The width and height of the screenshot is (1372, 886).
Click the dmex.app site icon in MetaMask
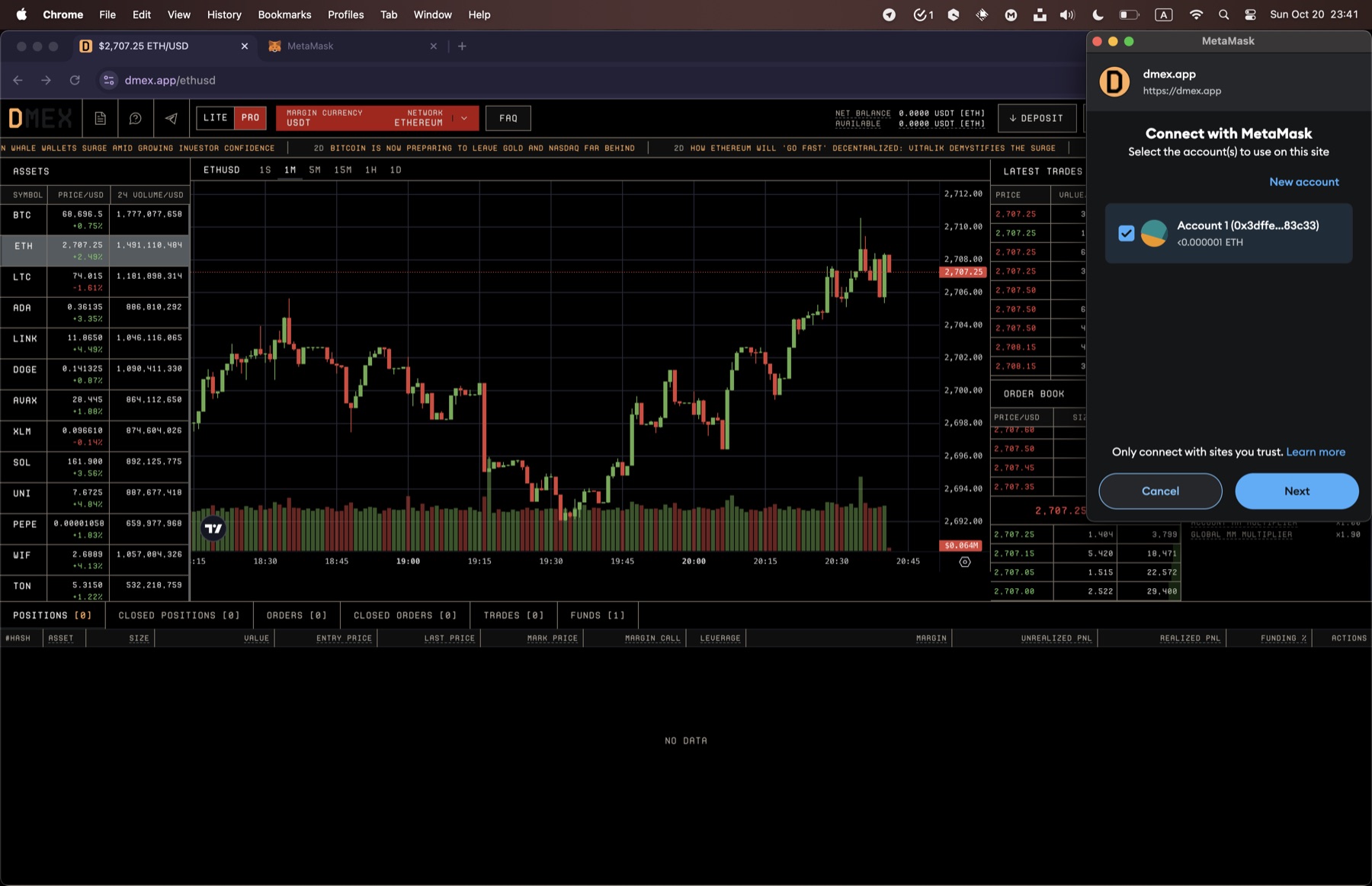tap(1114, 82)
